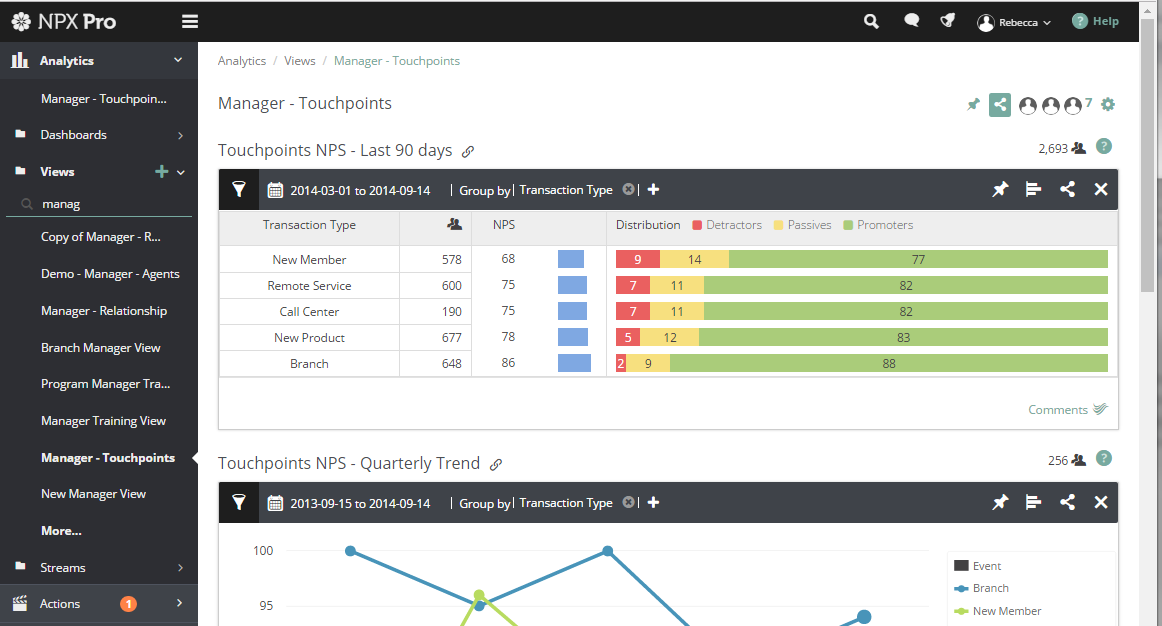The height and width of the screenshot is (626, 1162).
Task: Open the search magnifier in top bar
Action: click(x=872, y=21)
